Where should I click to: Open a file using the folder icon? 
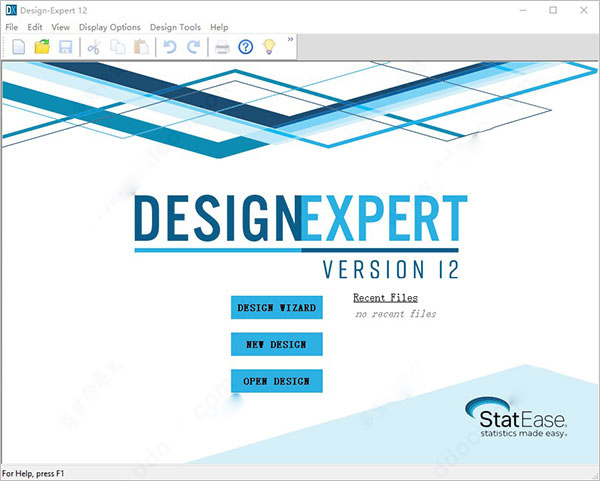[42, 47]
